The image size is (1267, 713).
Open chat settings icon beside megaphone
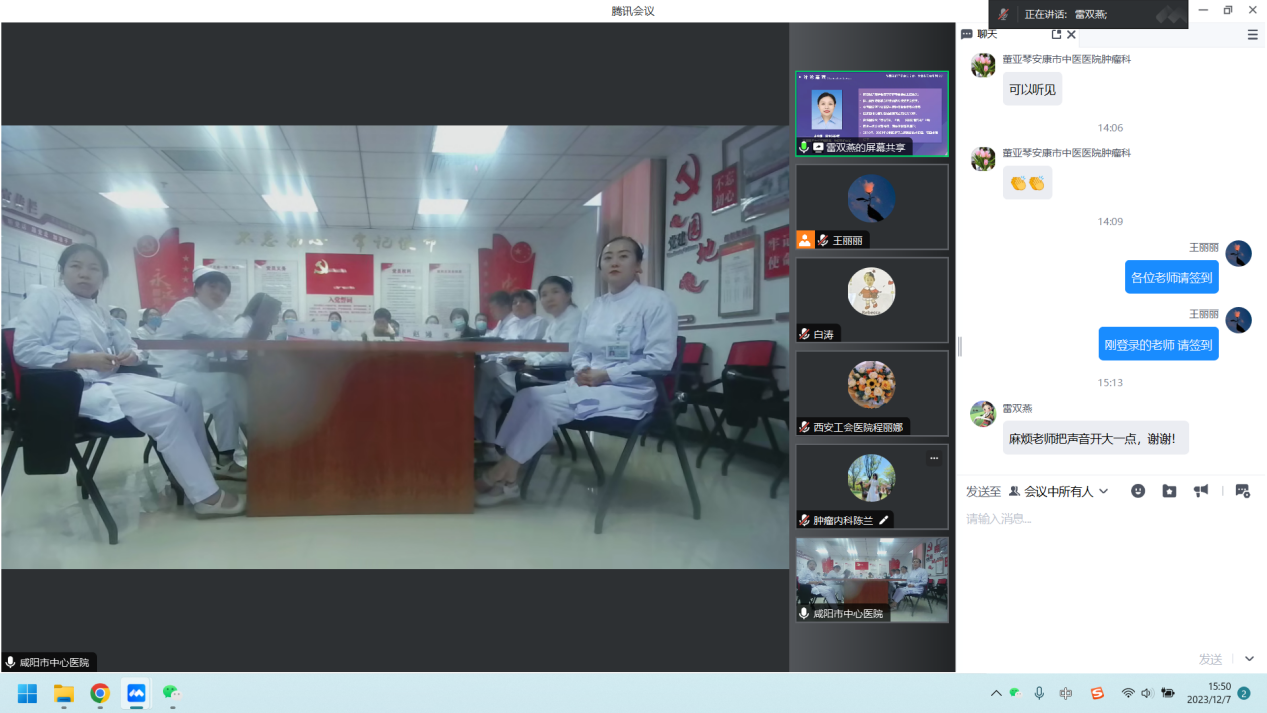(1242, 491)
